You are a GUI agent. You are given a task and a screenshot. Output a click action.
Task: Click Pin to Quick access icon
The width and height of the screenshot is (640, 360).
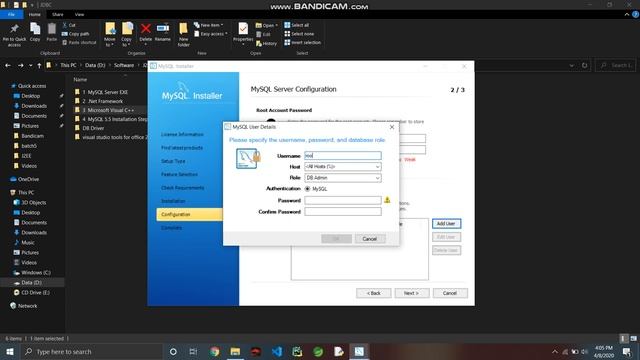coord(14,29)
